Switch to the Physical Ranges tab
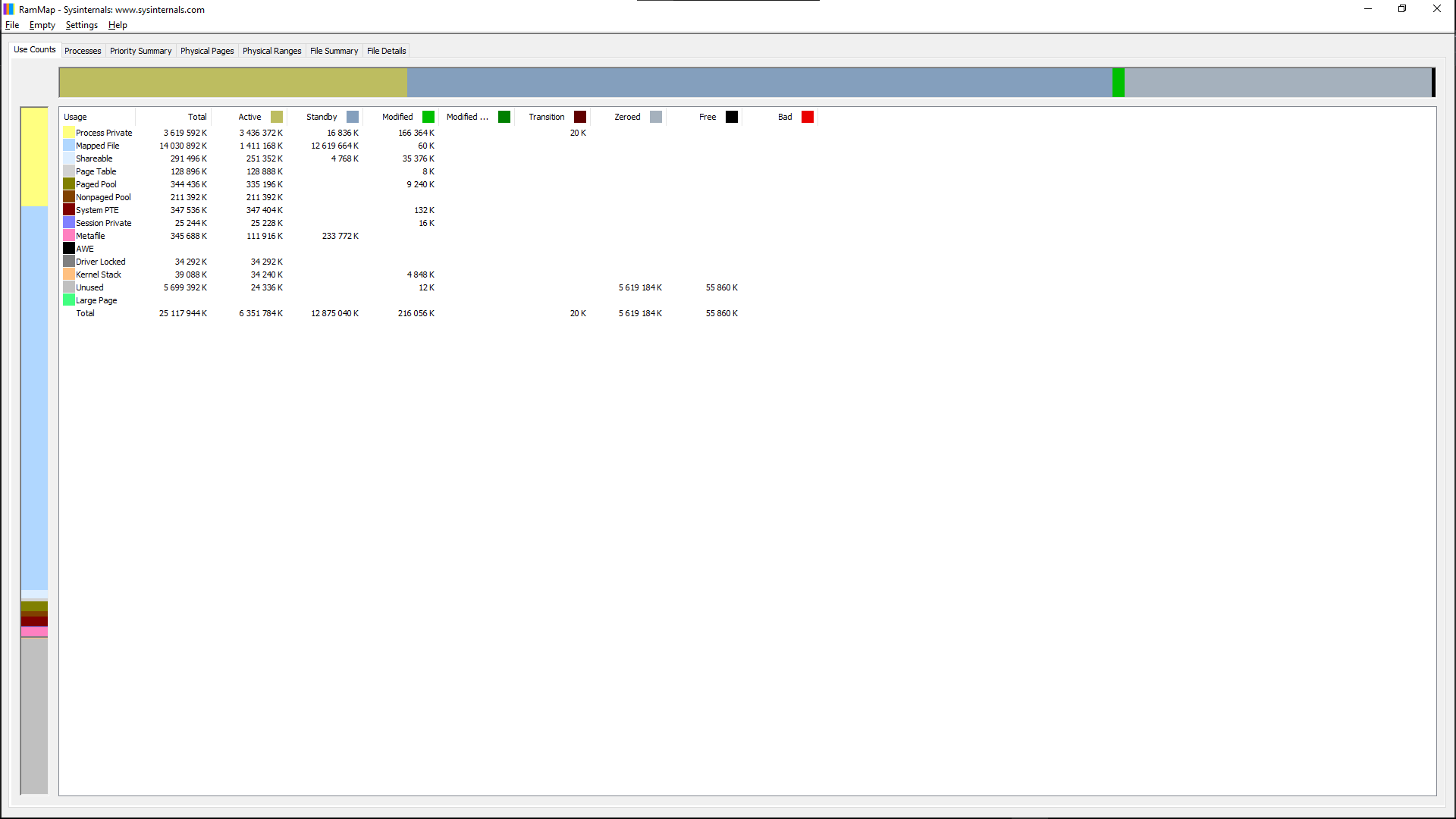Image resolution: width=1456 pixels, height=819 pixels. [x=271, y=51]
